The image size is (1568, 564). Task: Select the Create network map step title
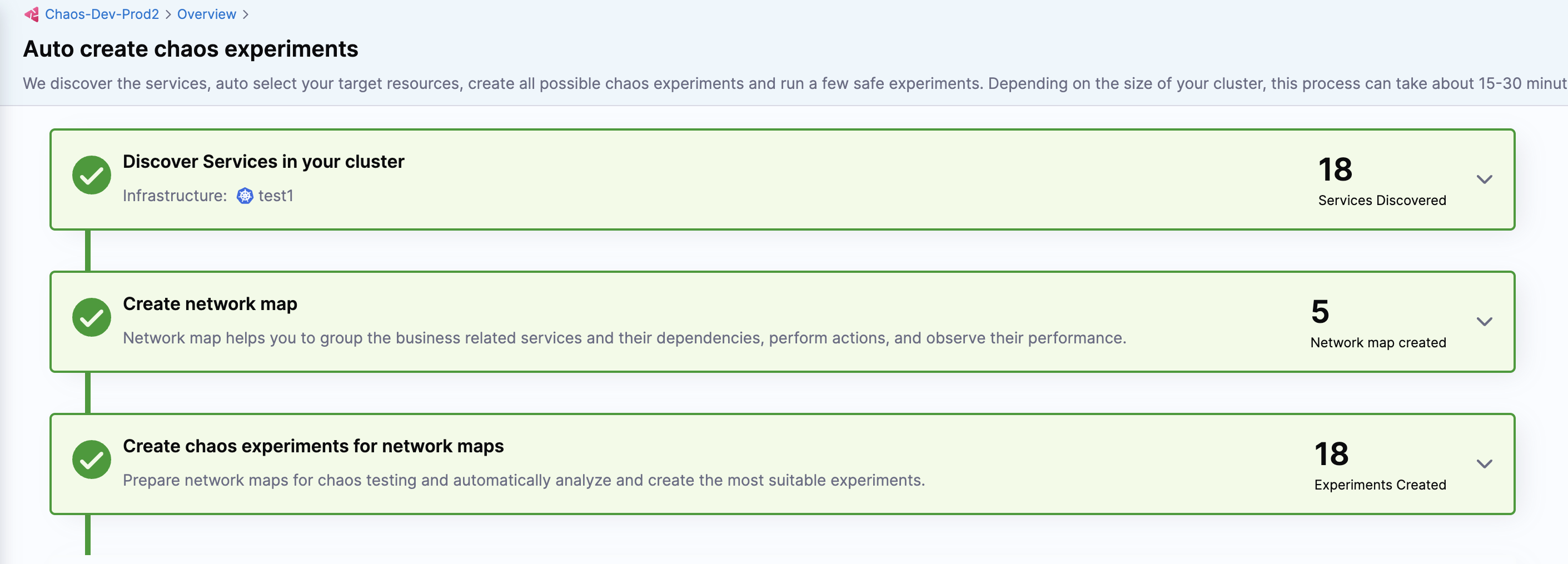210,303
